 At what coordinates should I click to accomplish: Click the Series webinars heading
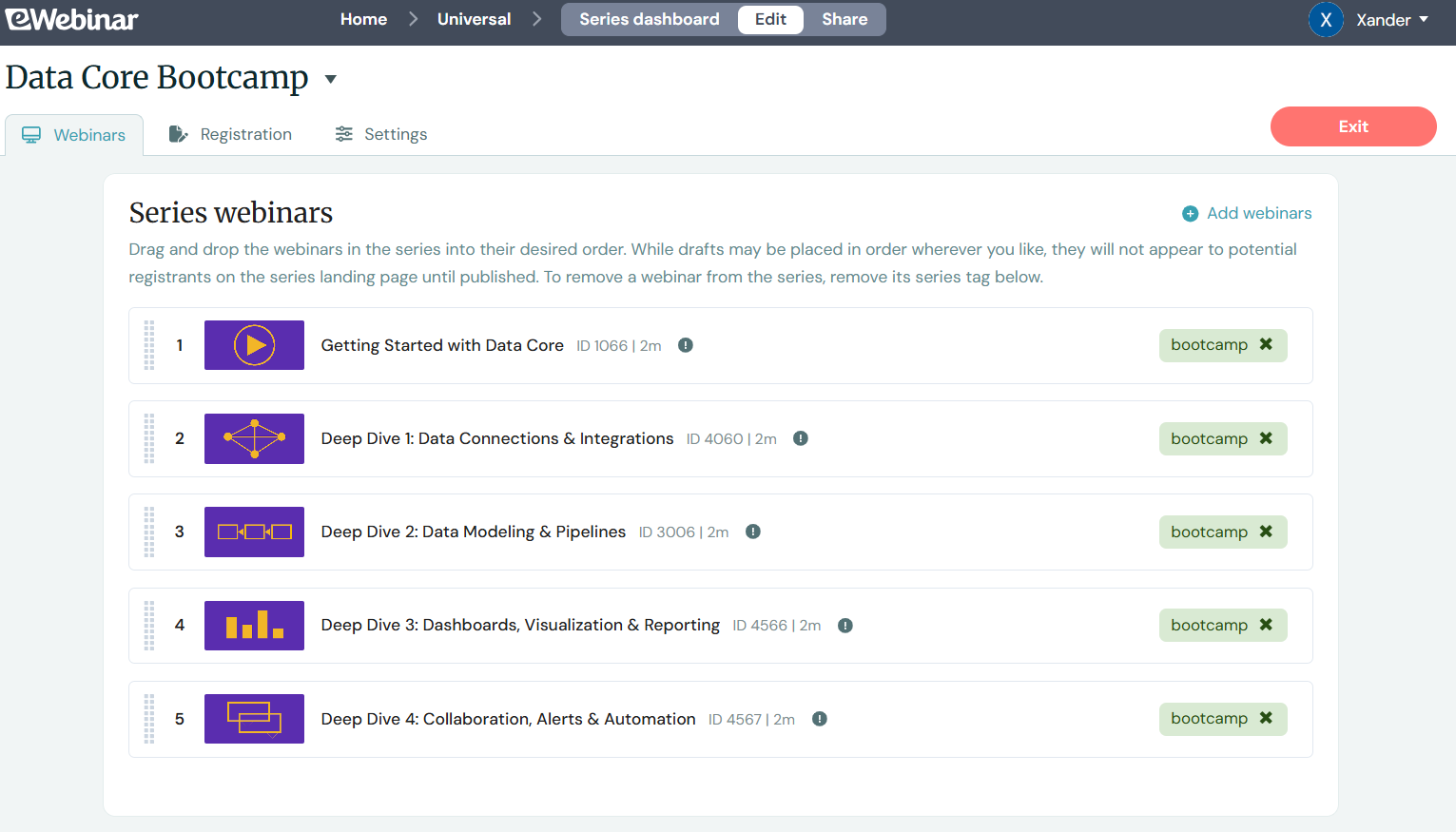231,212
